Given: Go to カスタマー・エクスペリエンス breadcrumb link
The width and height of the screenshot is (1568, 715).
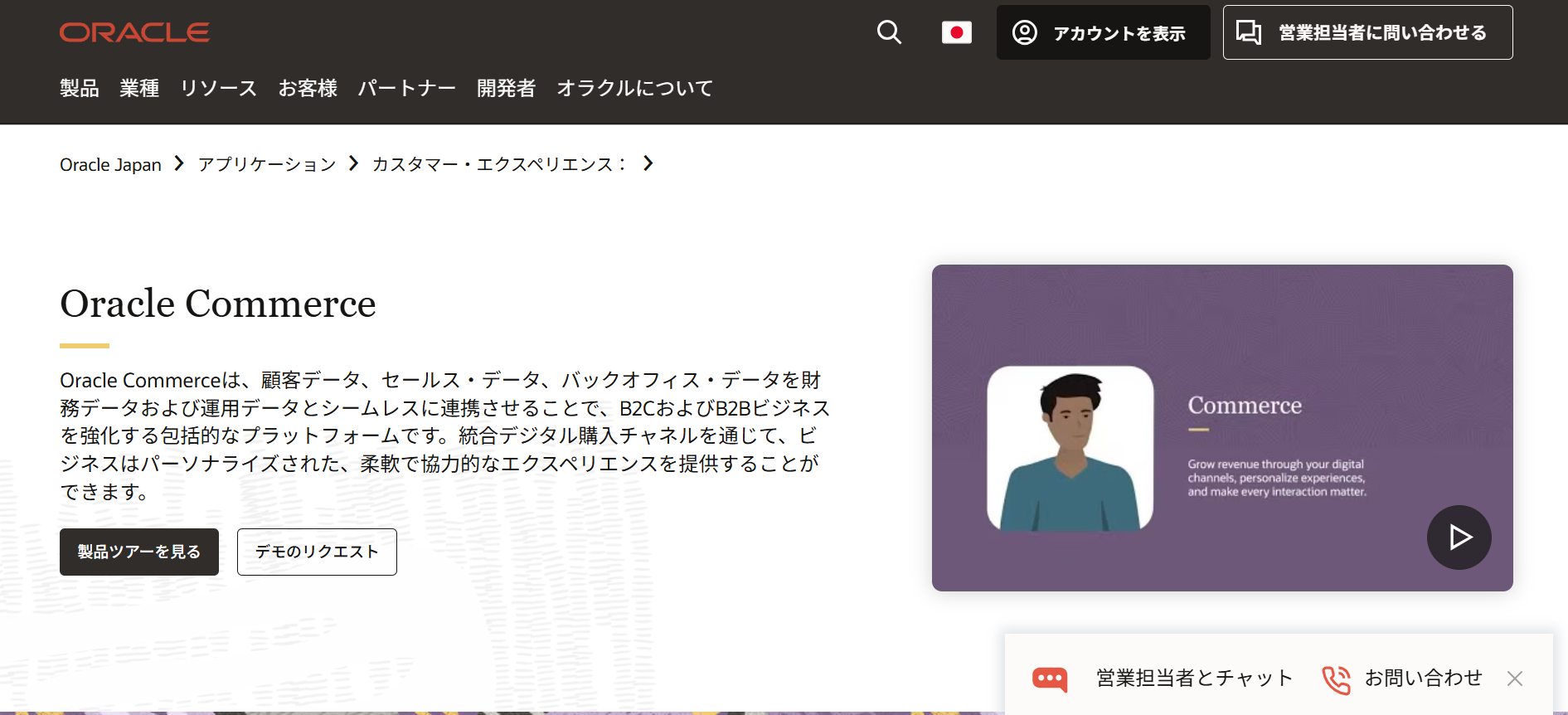Looking at the screenshot, I should pyautogui.click(x=499, y=164).
